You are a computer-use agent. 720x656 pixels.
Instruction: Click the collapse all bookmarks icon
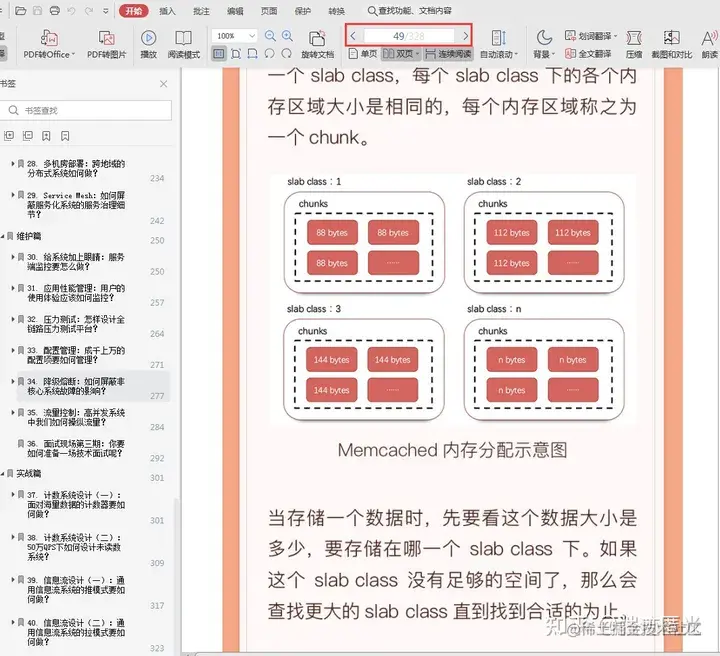pos(28,136)
